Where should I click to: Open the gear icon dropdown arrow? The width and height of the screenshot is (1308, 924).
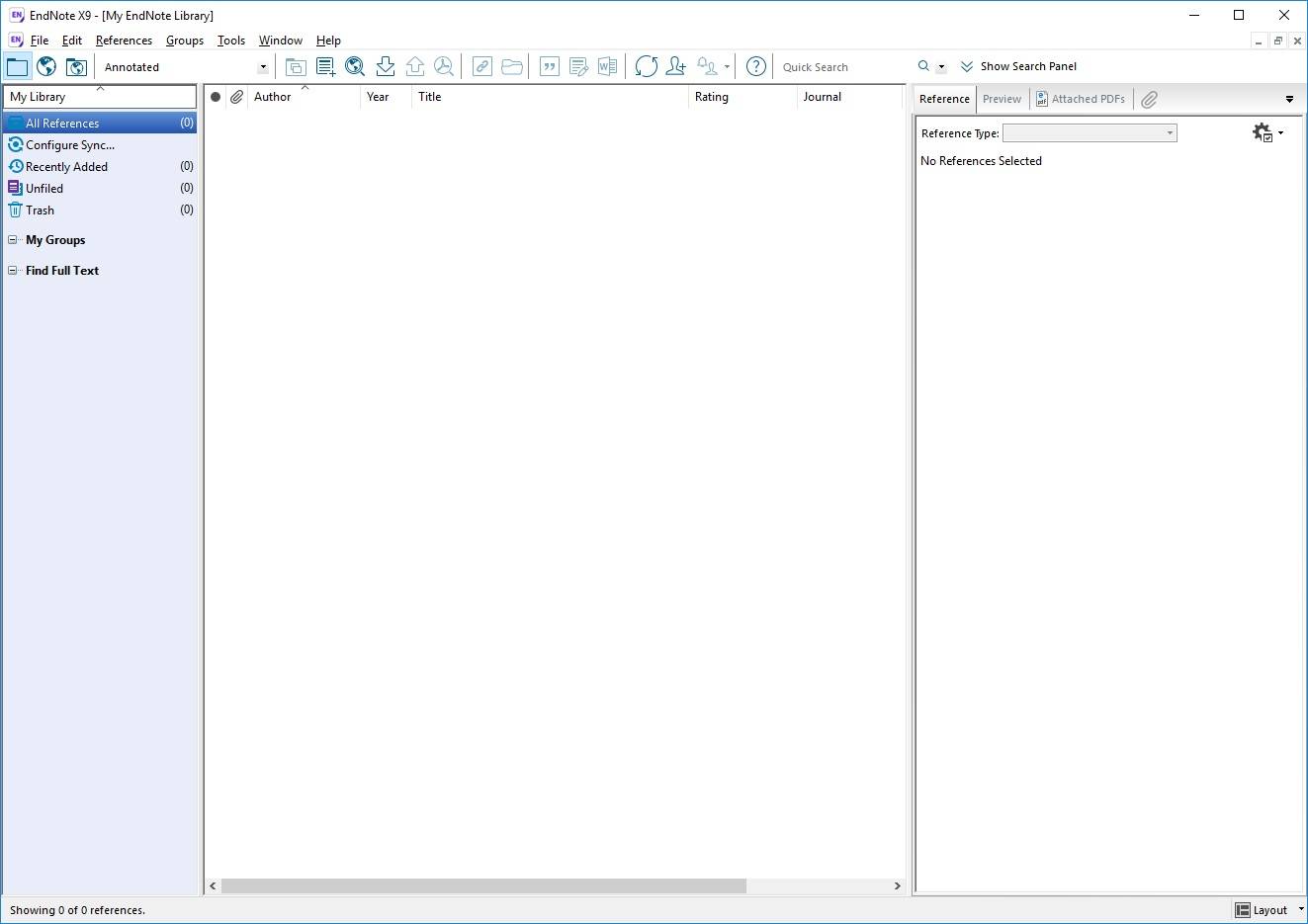pyautogui.click(x=1280, y=132)
